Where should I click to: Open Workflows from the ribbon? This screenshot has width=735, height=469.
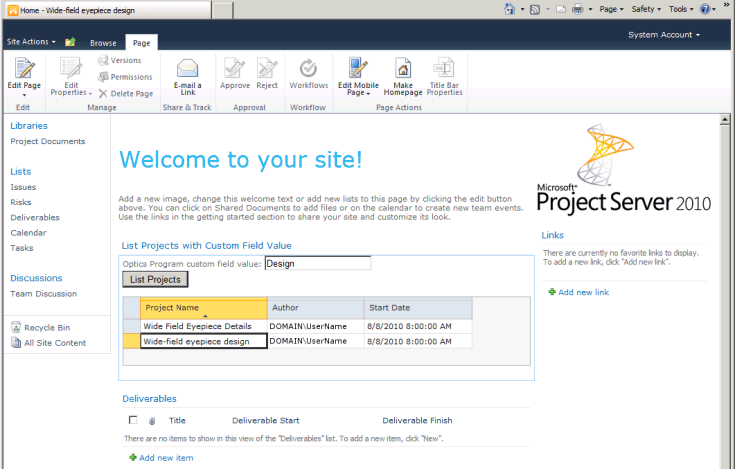click(x=308, y=74)
